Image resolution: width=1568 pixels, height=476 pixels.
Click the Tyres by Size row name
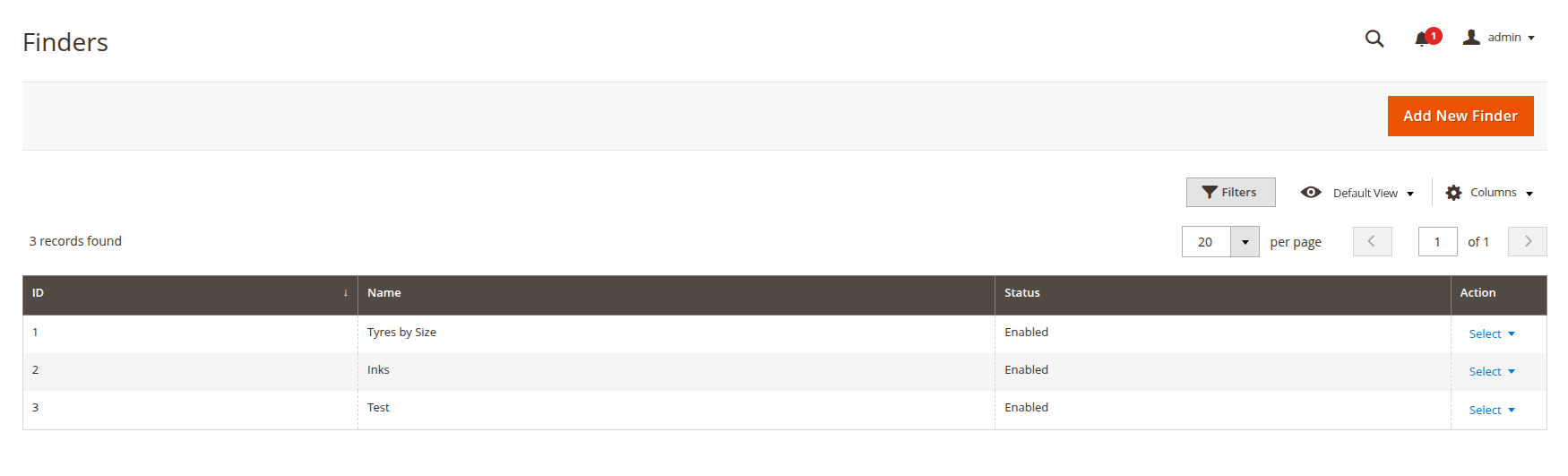pyautogui.click(x=401, y=333)
